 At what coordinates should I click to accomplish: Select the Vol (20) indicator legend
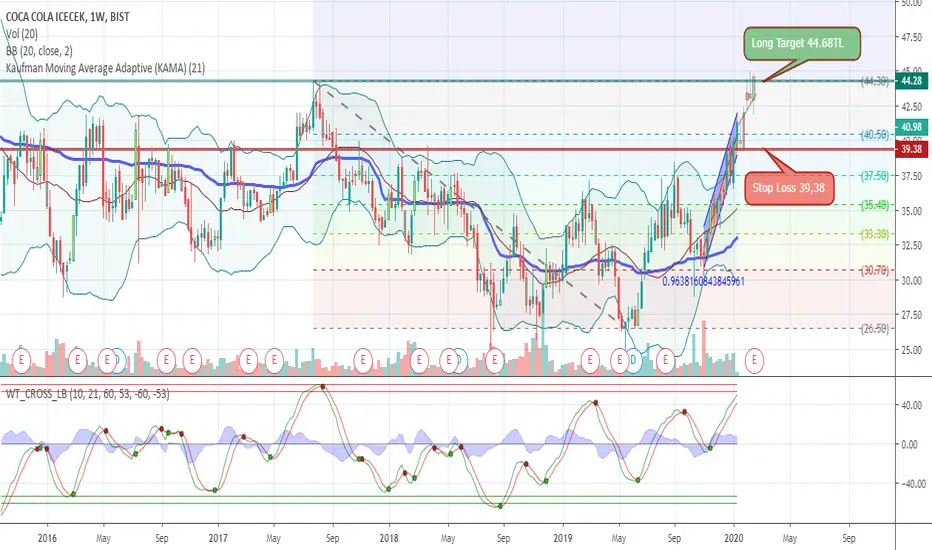click(21, 34)
